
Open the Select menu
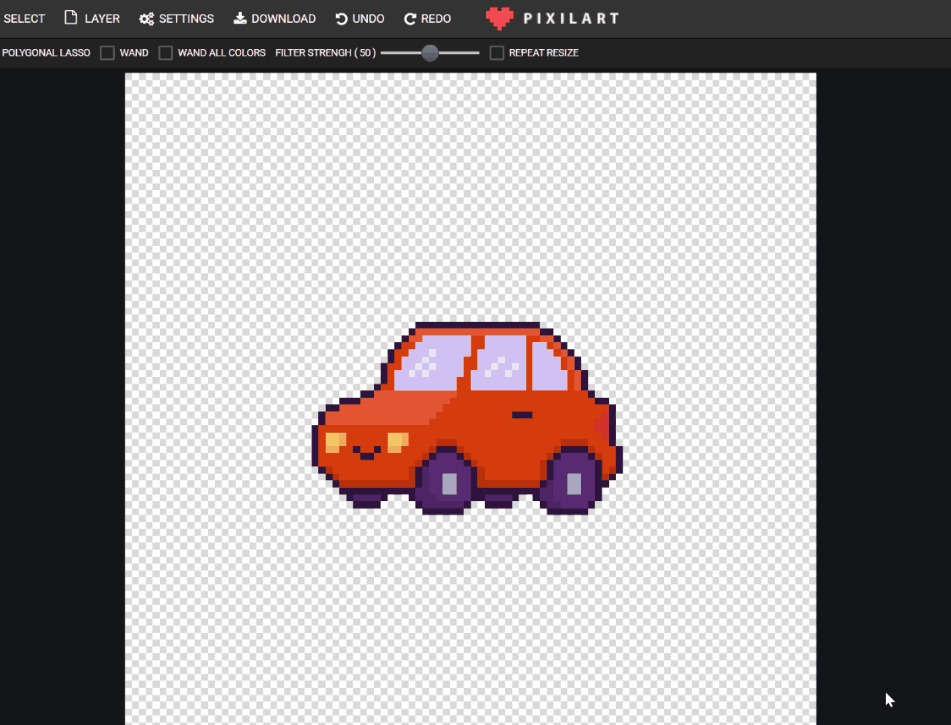24,19
